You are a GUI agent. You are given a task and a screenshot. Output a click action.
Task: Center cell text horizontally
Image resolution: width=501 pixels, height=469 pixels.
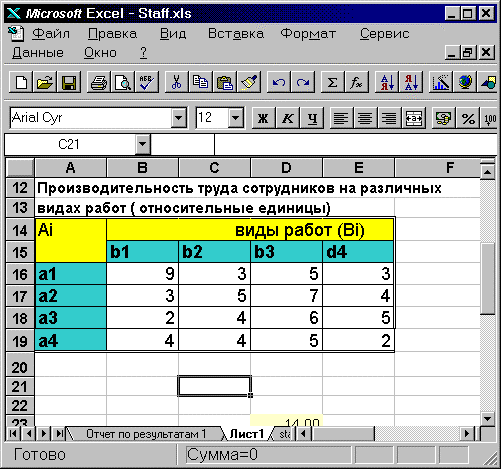tap(365, 118)
